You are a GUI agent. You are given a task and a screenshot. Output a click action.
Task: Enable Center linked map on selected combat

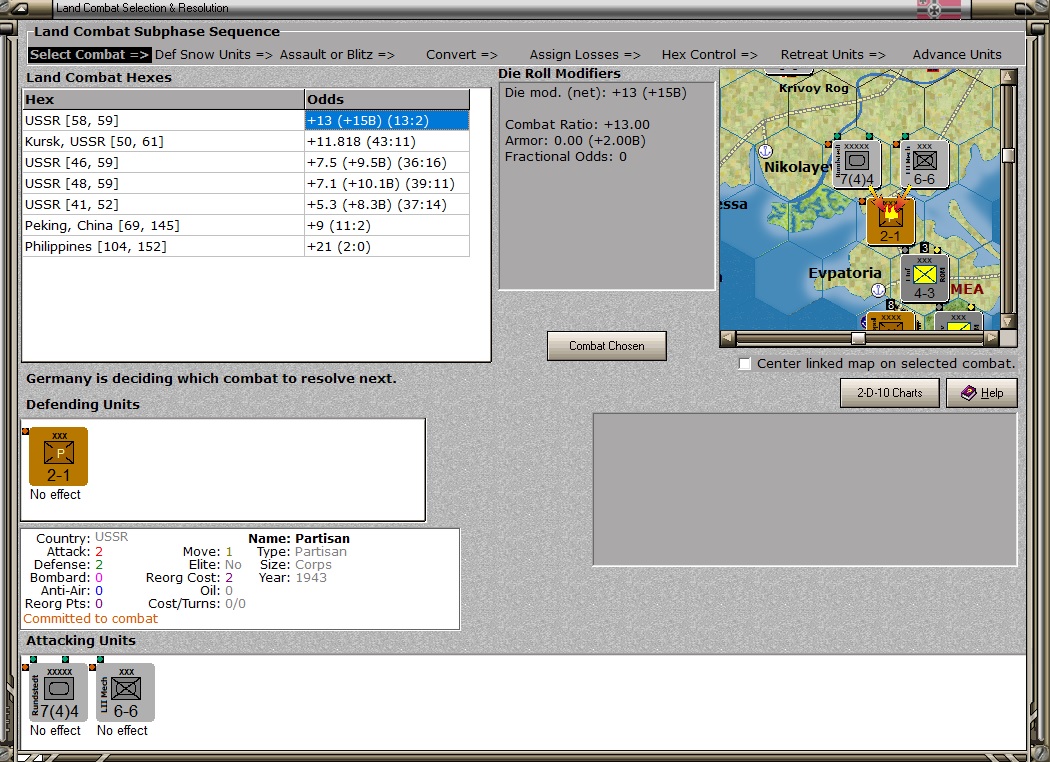[745, 364]
